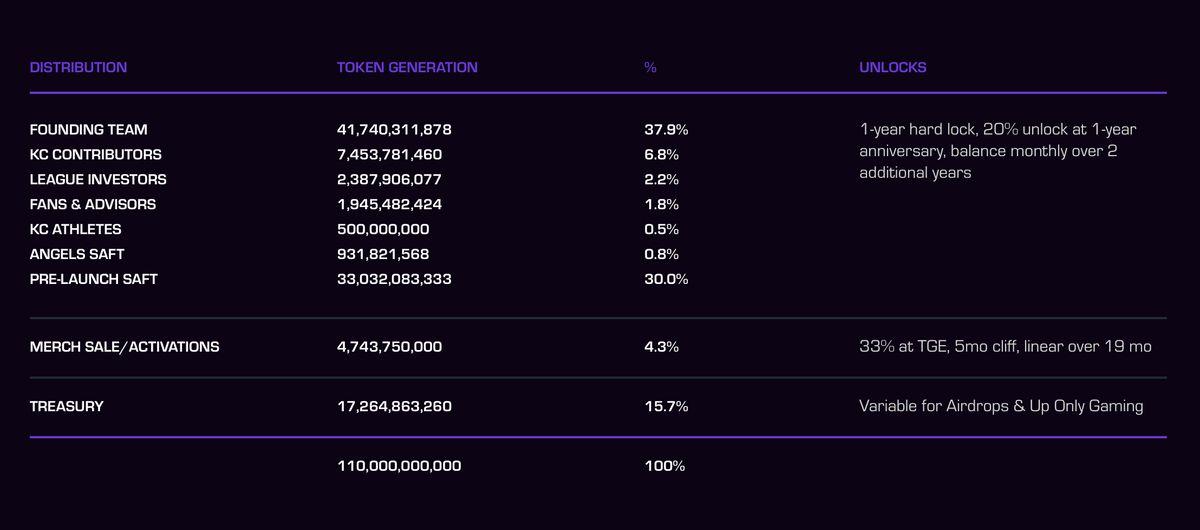Click the % column header

pos(650,68)
